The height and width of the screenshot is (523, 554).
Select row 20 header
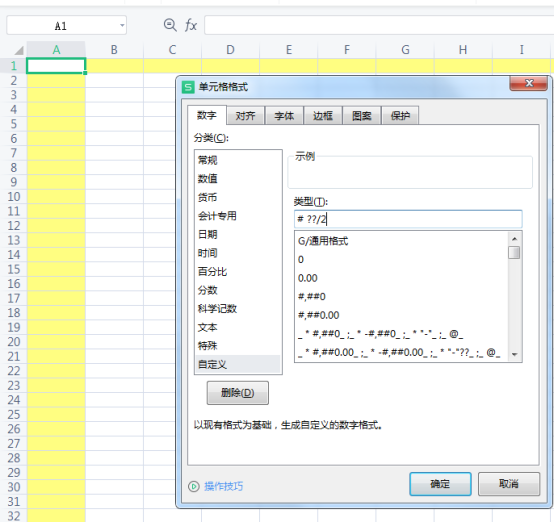click(13, 342)
